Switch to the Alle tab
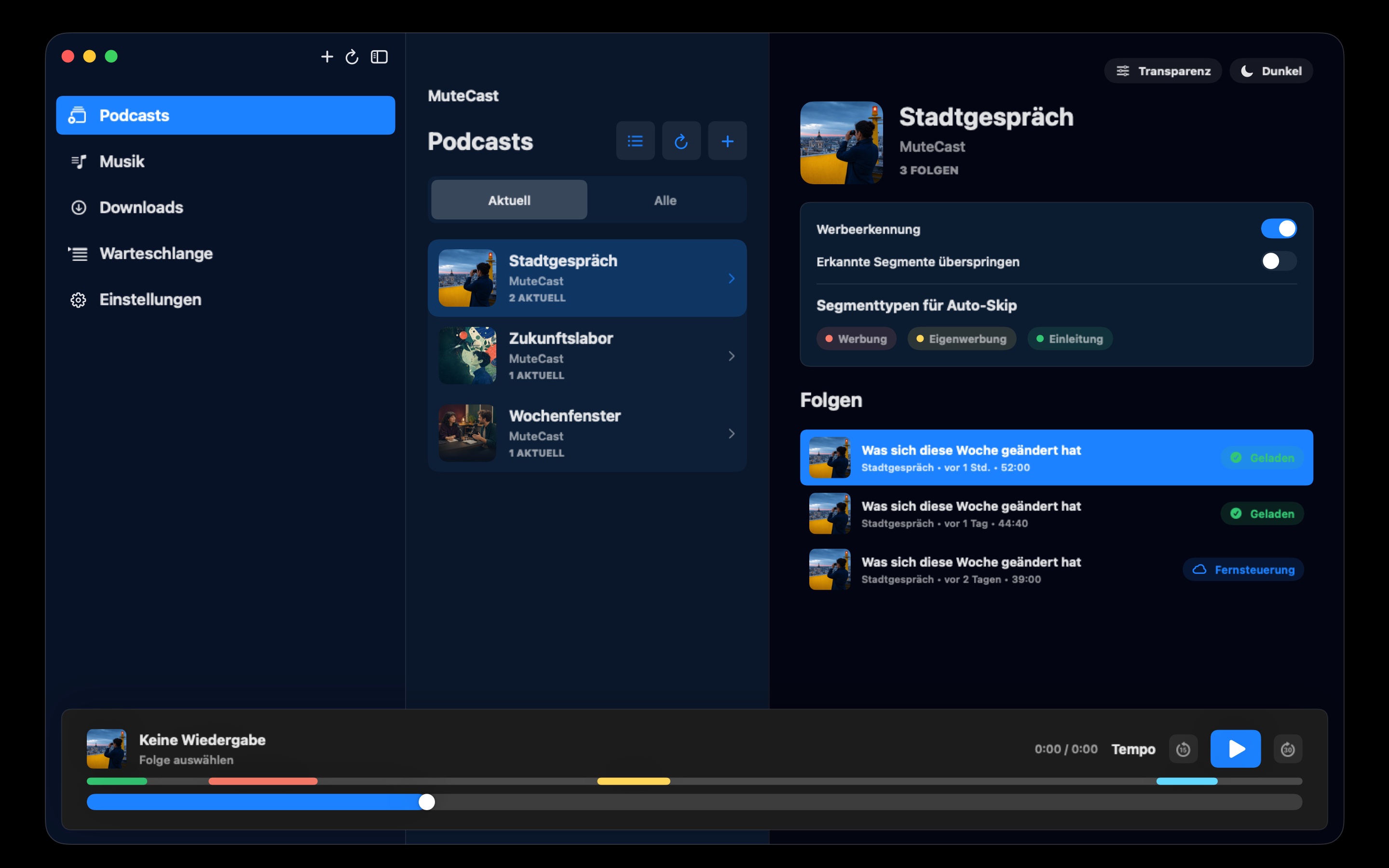 click(x=665, y=200)
